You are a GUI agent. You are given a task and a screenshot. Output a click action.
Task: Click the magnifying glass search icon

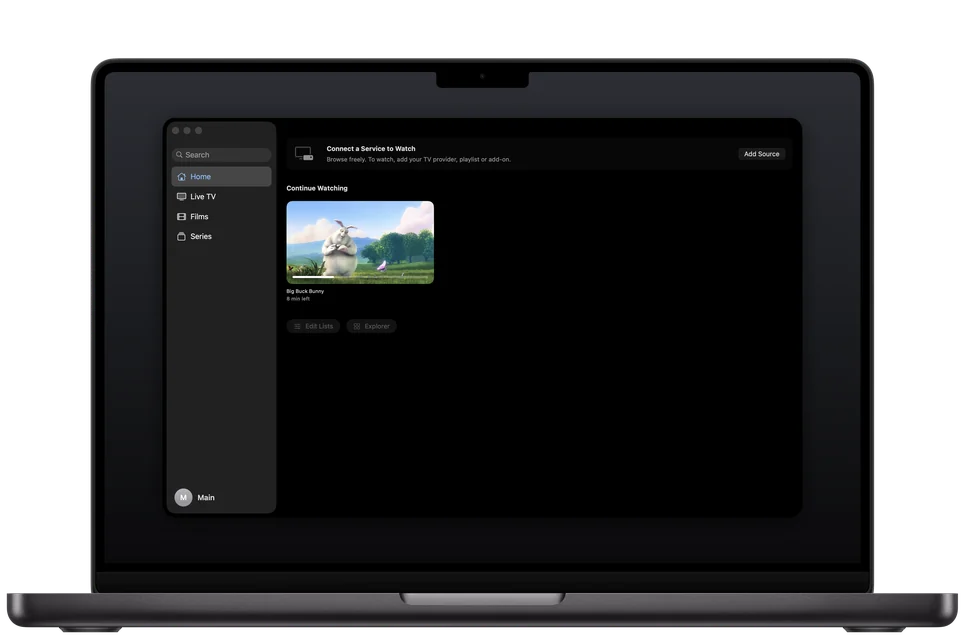tap(179, 155)
